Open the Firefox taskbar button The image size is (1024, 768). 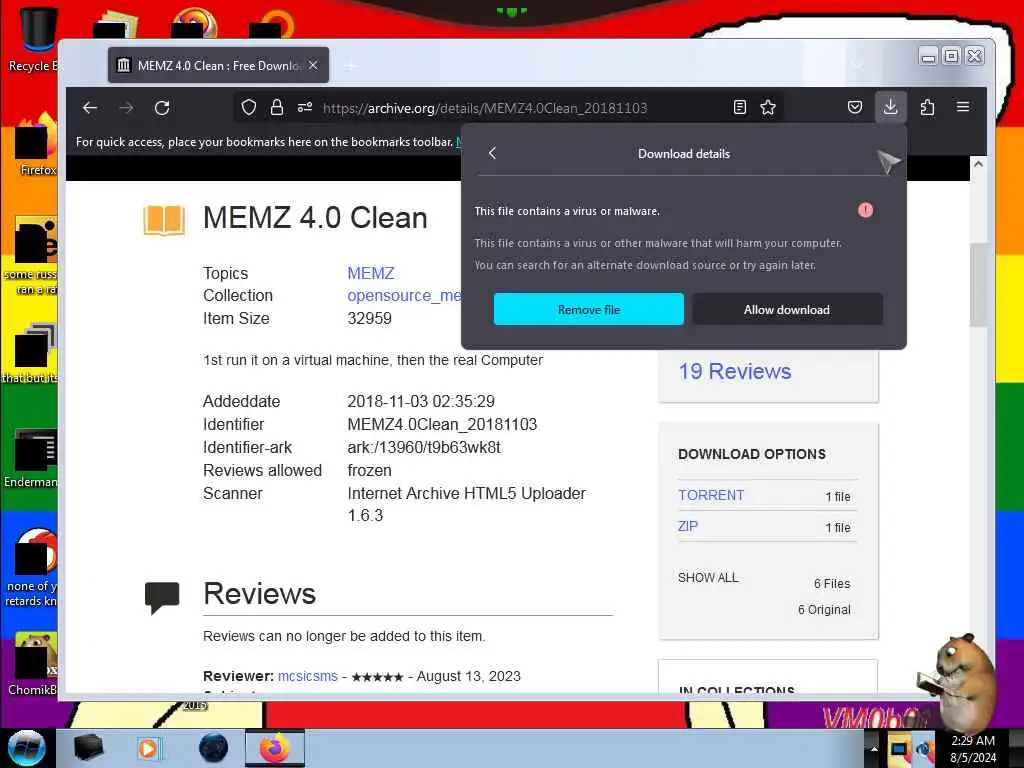[275, 748]
